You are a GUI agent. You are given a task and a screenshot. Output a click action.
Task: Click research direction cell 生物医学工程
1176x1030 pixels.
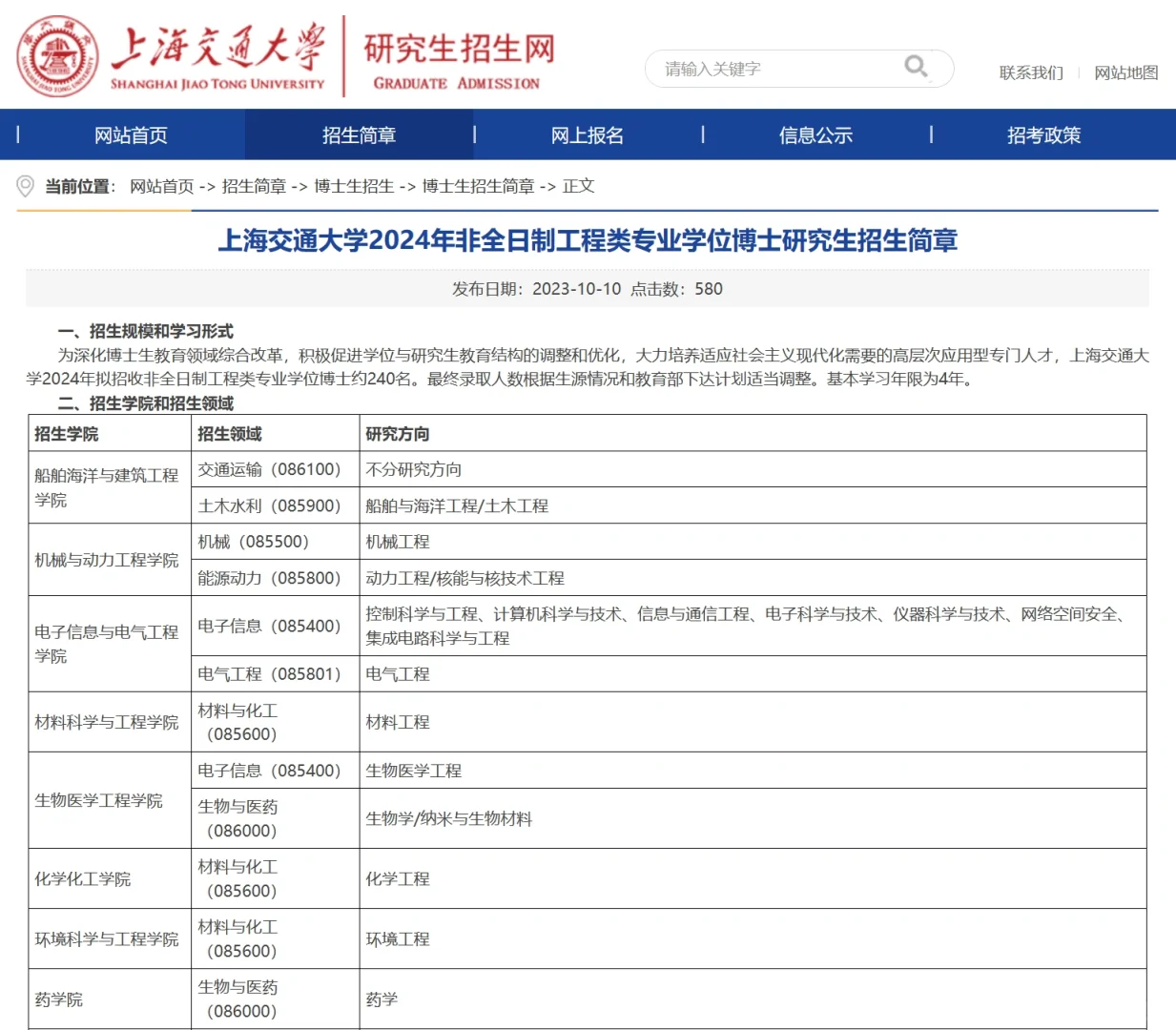[753, 771]
